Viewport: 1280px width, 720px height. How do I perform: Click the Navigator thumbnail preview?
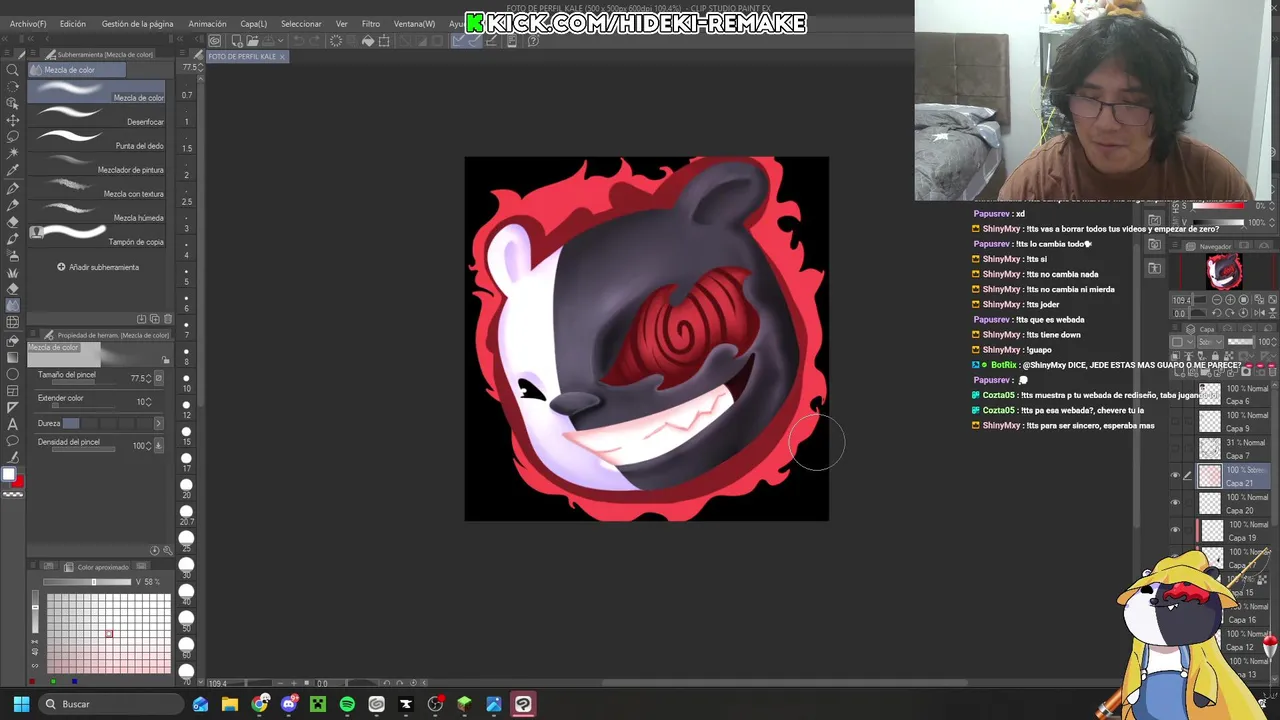(x=1224, y=271)
